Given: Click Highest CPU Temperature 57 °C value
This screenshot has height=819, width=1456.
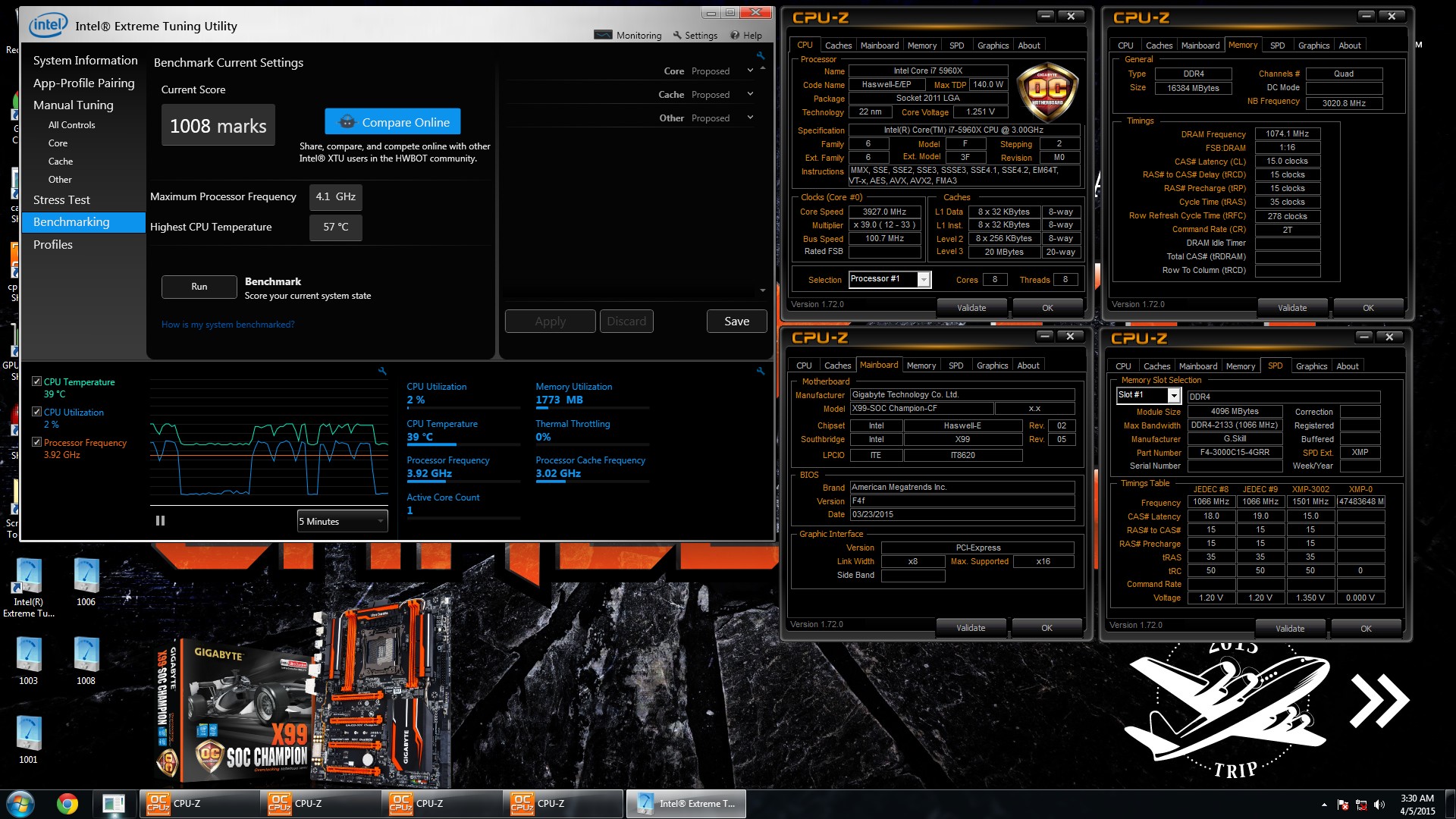Looking at the screenshot, I should click(x=336, y=227).
